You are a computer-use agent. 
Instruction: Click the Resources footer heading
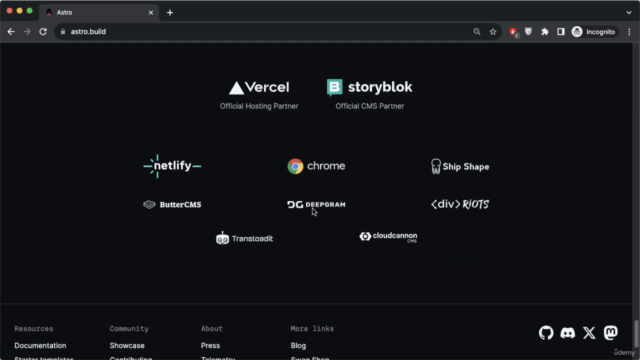pos(33,329)
